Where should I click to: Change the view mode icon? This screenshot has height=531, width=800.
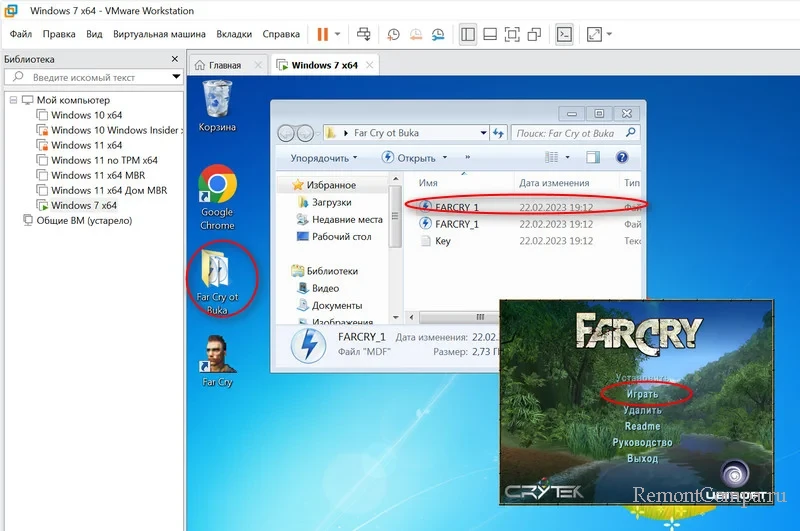pyautogui.click(x=552, y=157)
